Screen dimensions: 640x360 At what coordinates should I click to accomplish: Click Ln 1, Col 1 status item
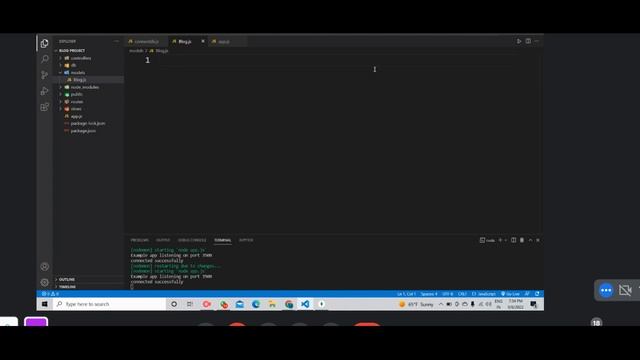tap(406, 294)
